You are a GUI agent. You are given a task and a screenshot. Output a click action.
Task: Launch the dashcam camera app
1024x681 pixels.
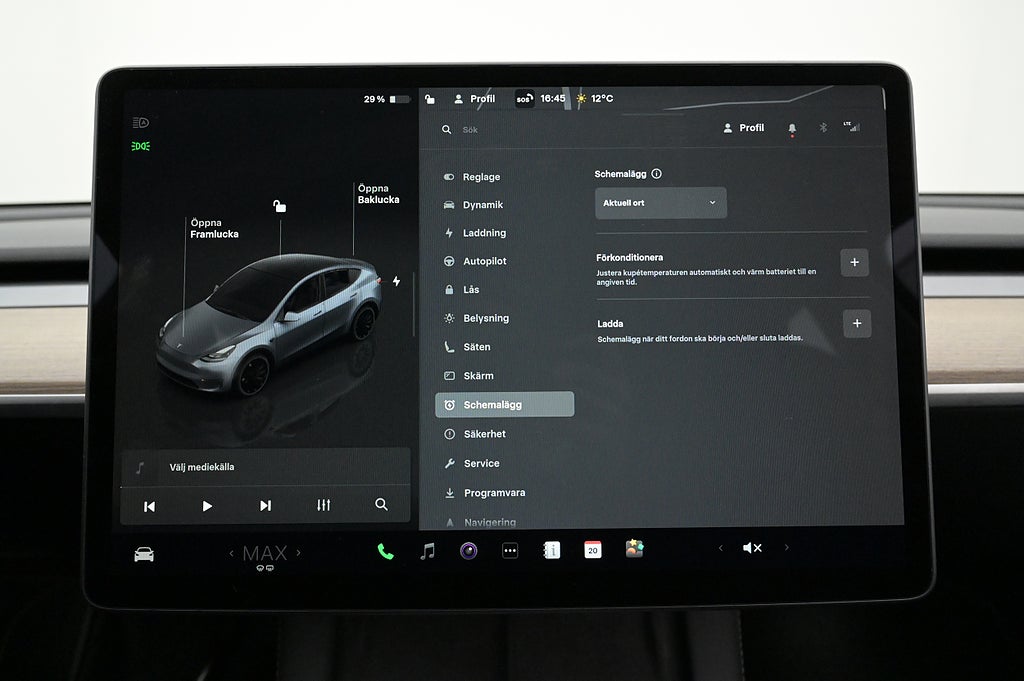coord(468,550)
